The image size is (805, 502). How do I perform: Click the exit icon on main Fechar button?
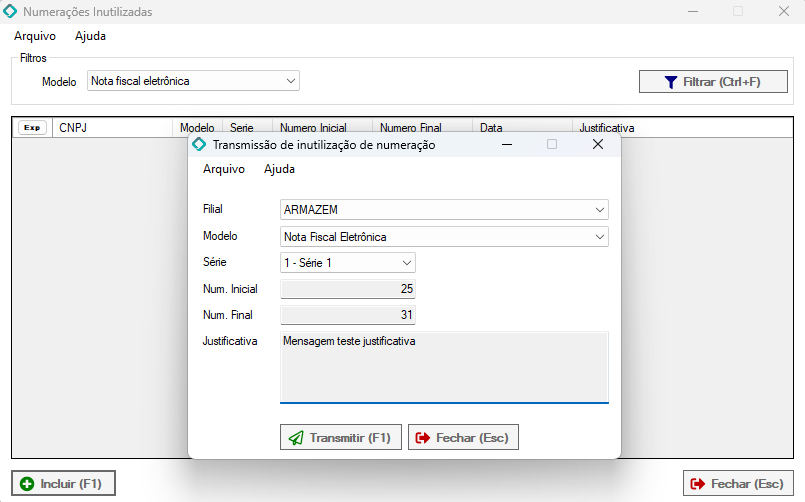(x=698, y=484)
